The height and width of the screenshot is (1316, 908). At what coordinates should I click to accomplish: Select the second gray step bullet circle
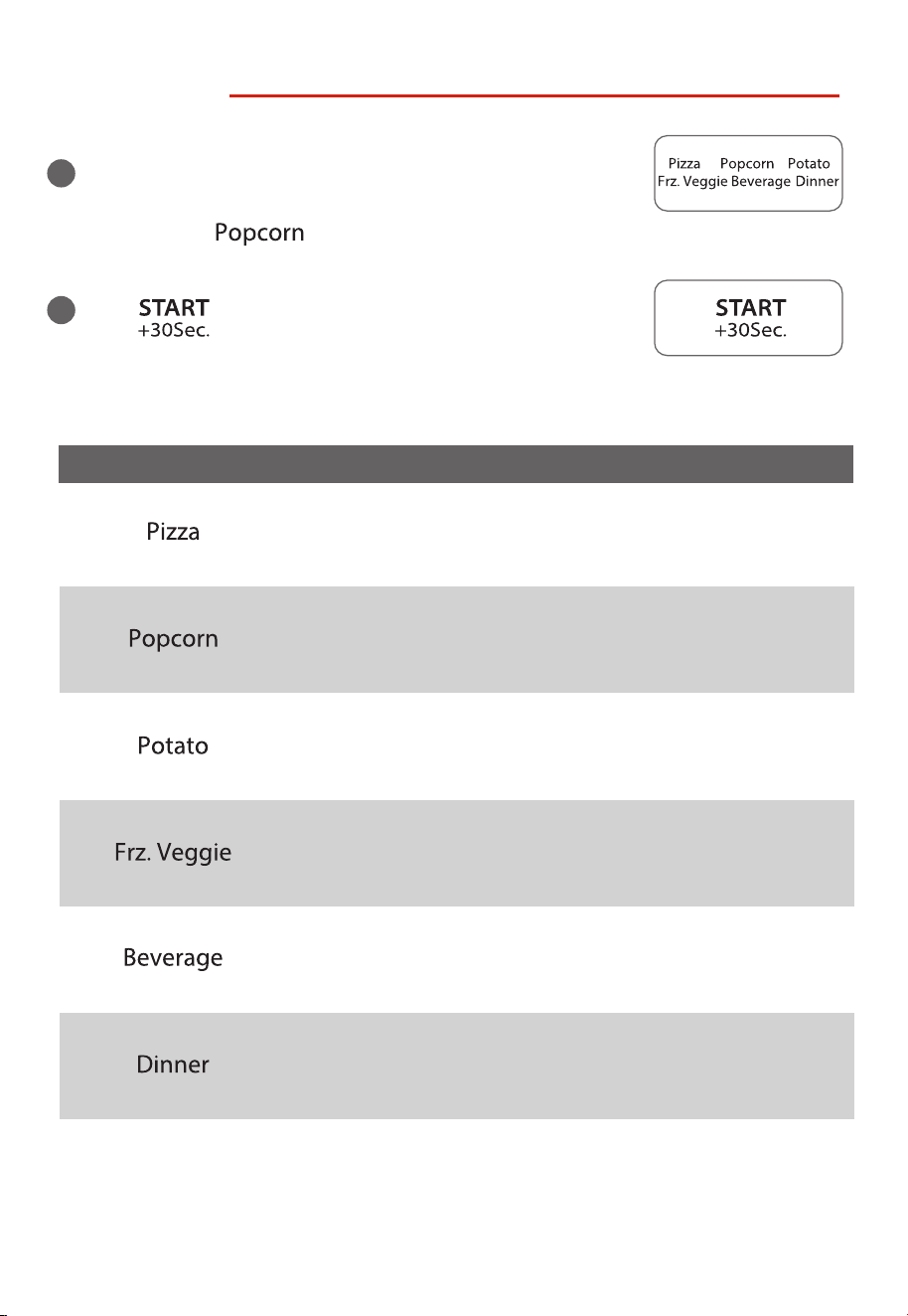click(62, 310)
